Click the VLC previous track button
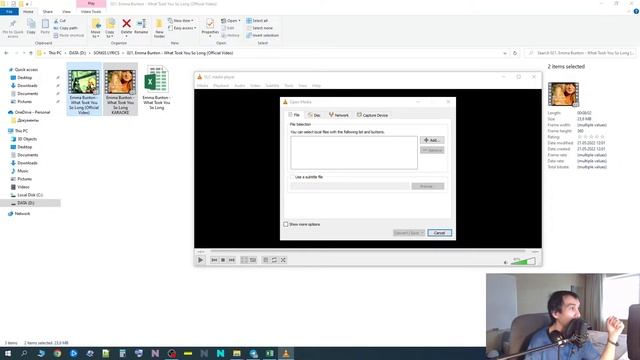The image size is (640, 360). 214,260
